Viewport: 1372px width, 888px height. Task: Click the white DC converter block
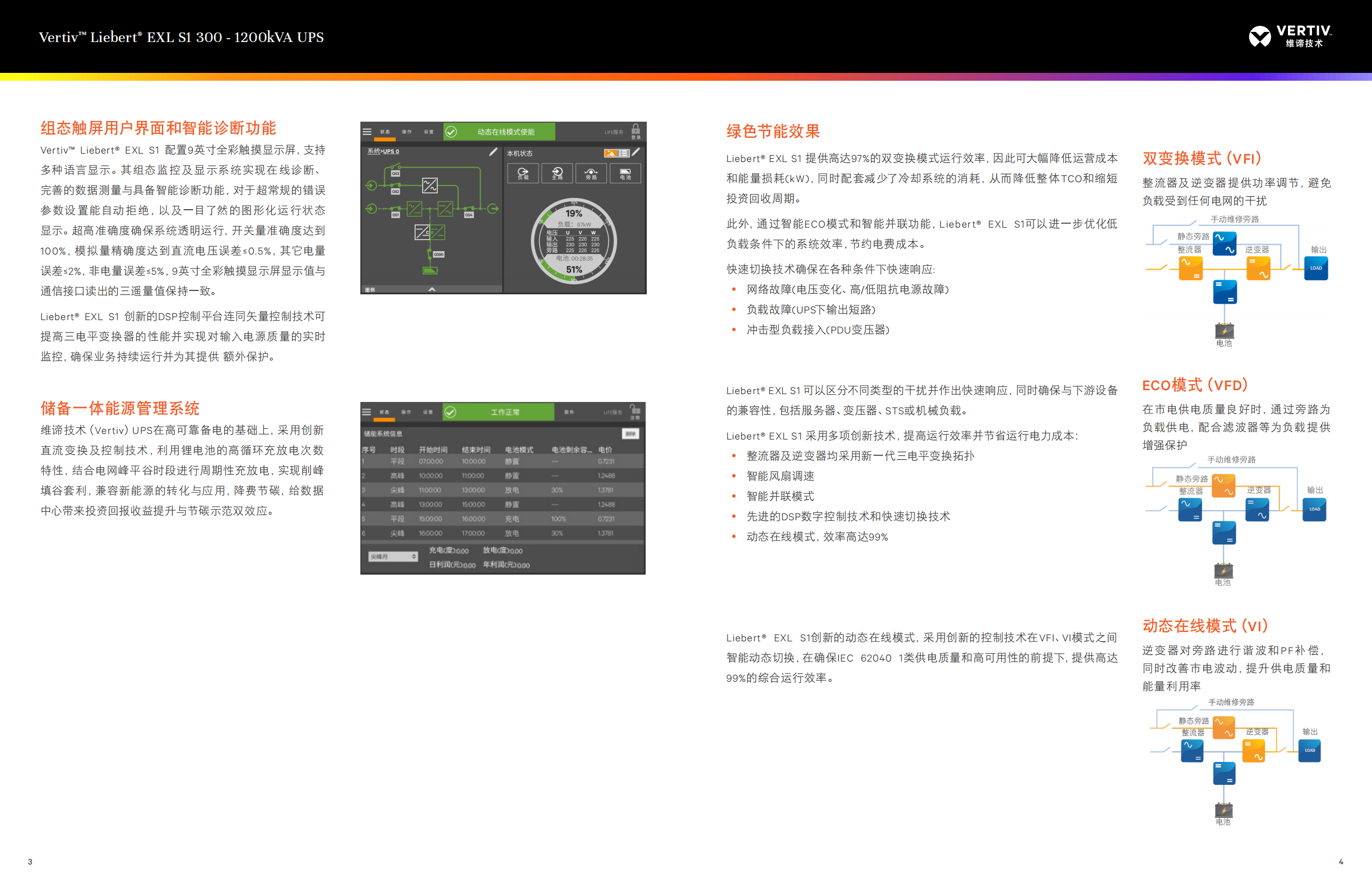point(422,232)
